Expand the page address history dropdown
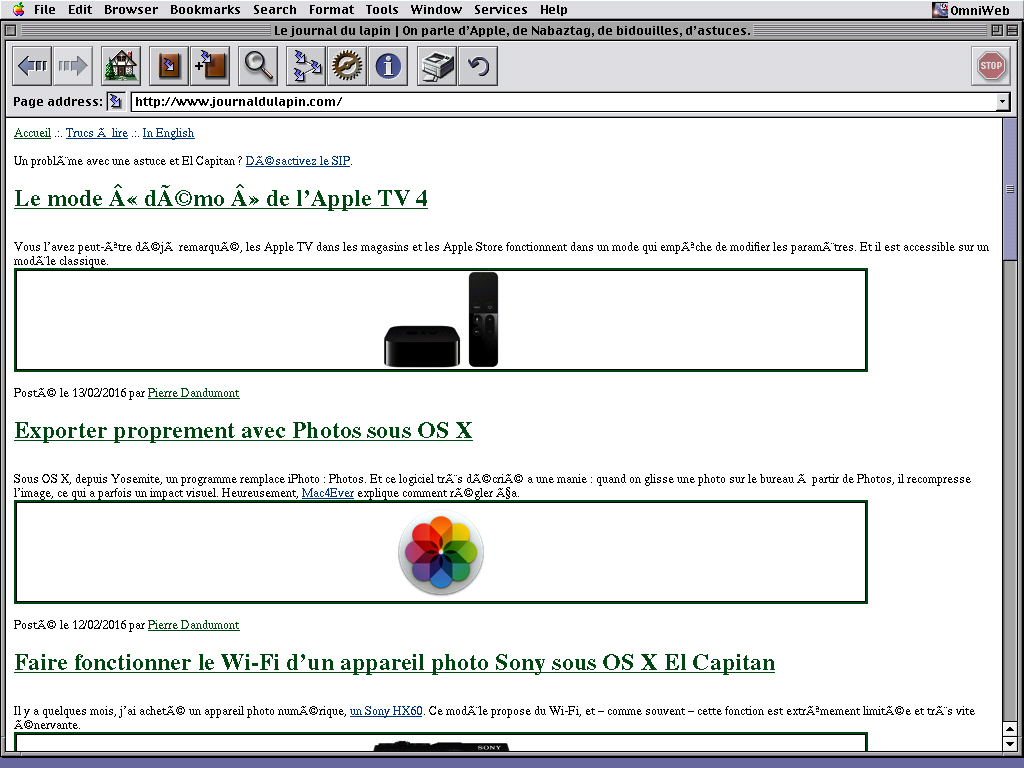 pyautogui.click(x=1002, y=101)
